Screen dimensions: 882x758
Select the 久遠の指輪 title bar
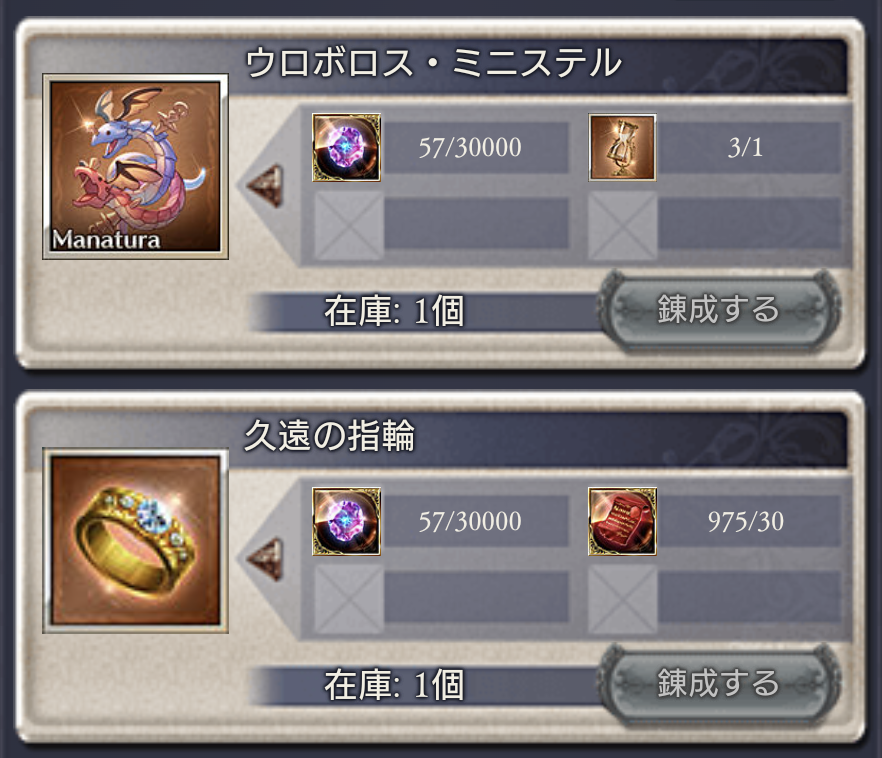(x=438, y=437)
